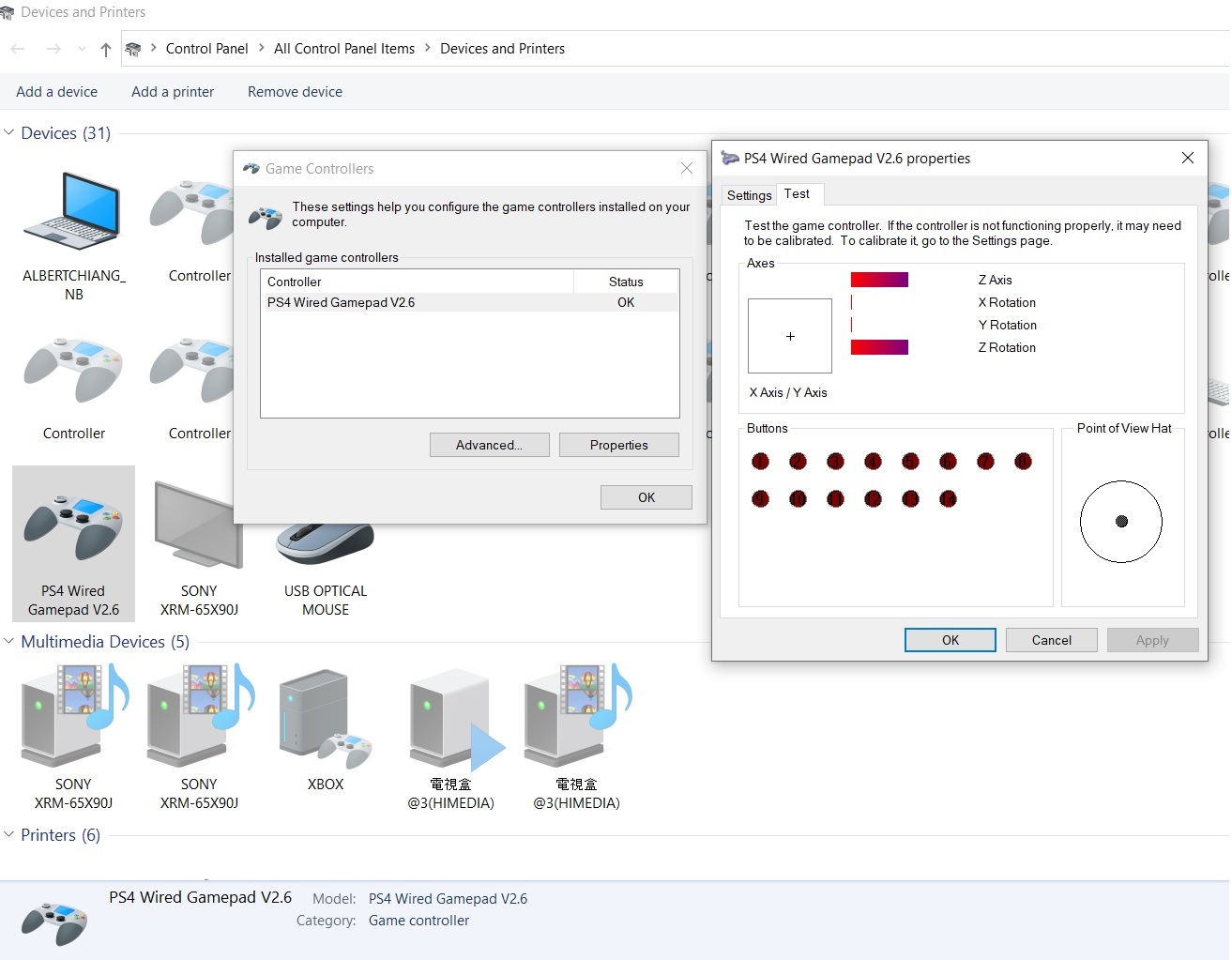Click OK in Game Controllers dialog
Screen dimensions: 1232x960
646,497
